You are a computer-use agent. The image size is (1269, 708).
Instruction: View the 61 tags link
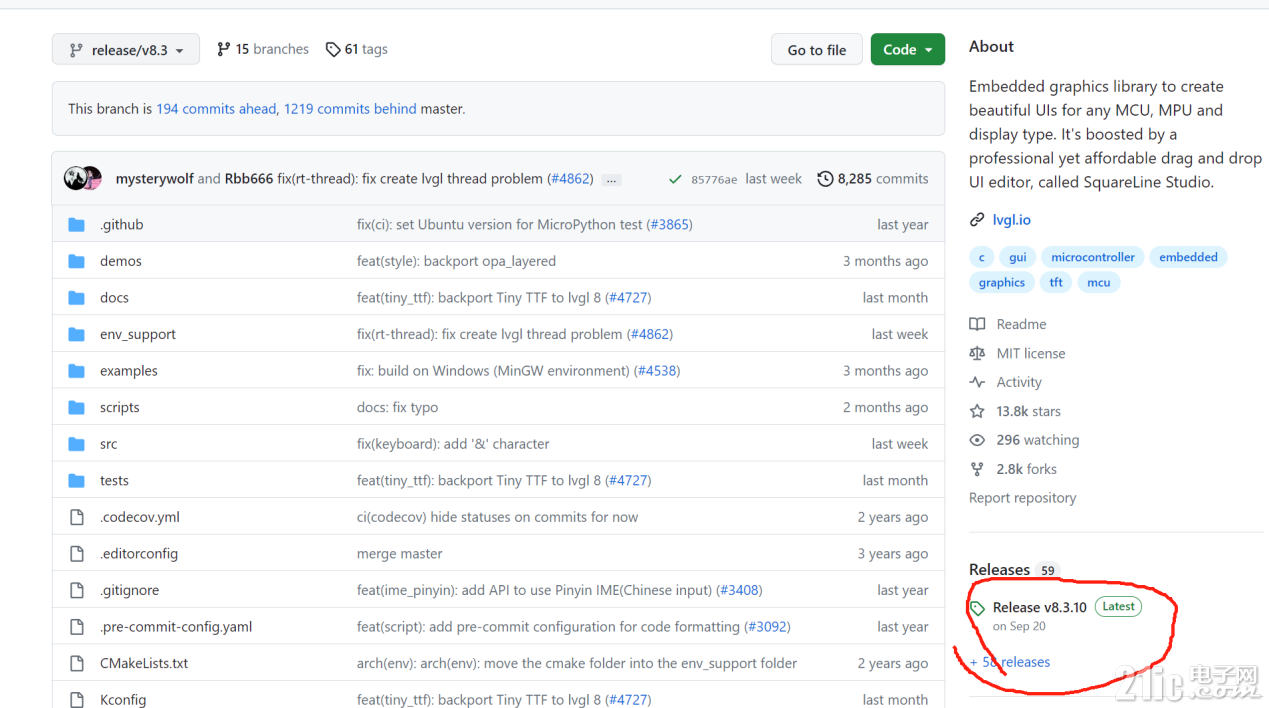click(357, 49)
